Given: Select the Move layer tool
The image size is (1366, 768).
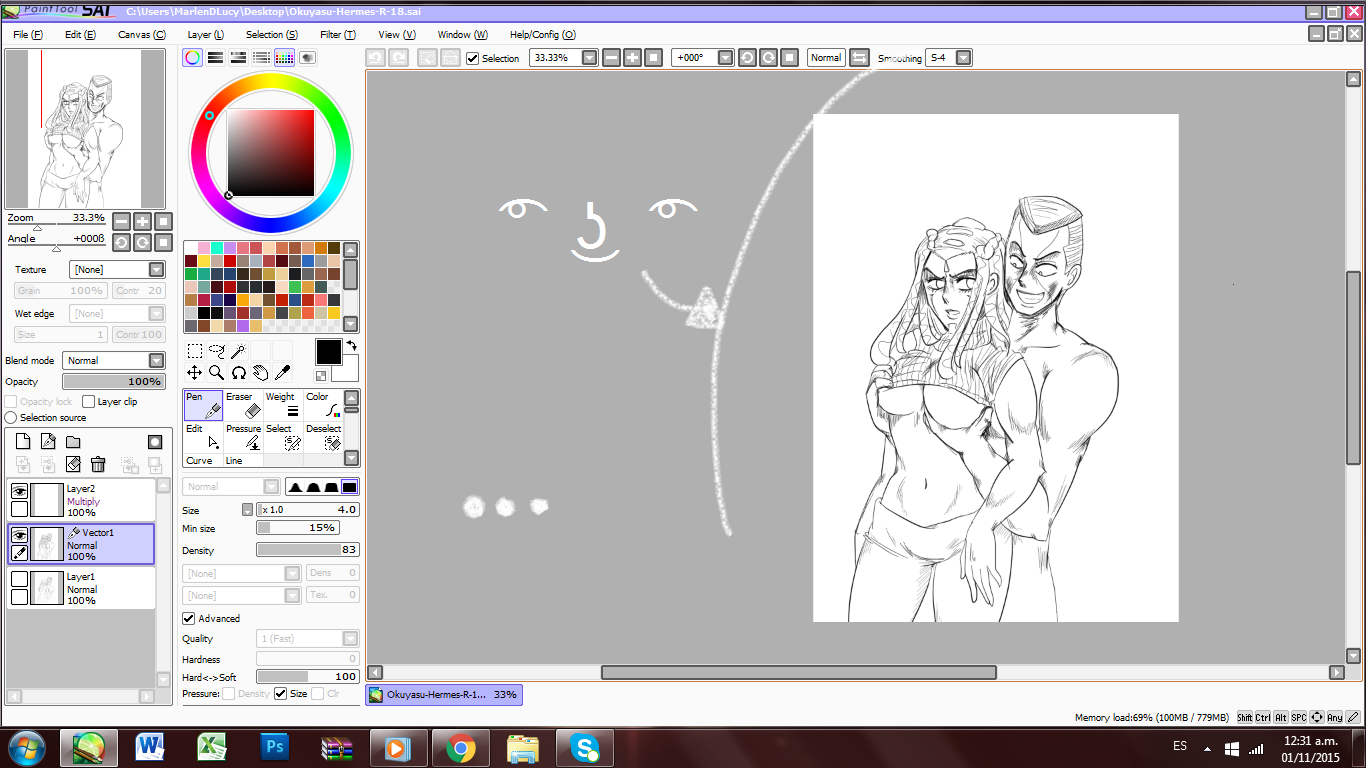Looking at the screenshot, I should (195, 373).
